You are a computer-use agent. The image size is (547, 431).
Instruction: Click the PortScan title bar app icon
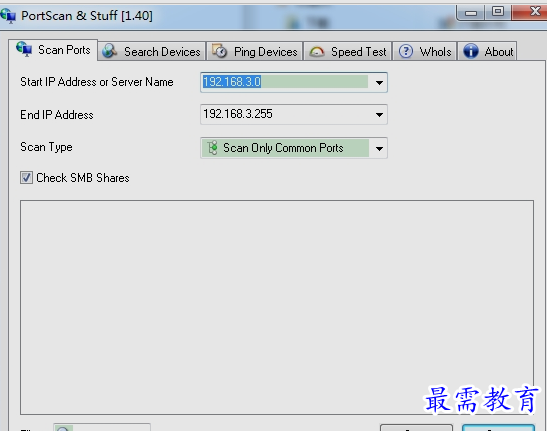click(8, 16)
